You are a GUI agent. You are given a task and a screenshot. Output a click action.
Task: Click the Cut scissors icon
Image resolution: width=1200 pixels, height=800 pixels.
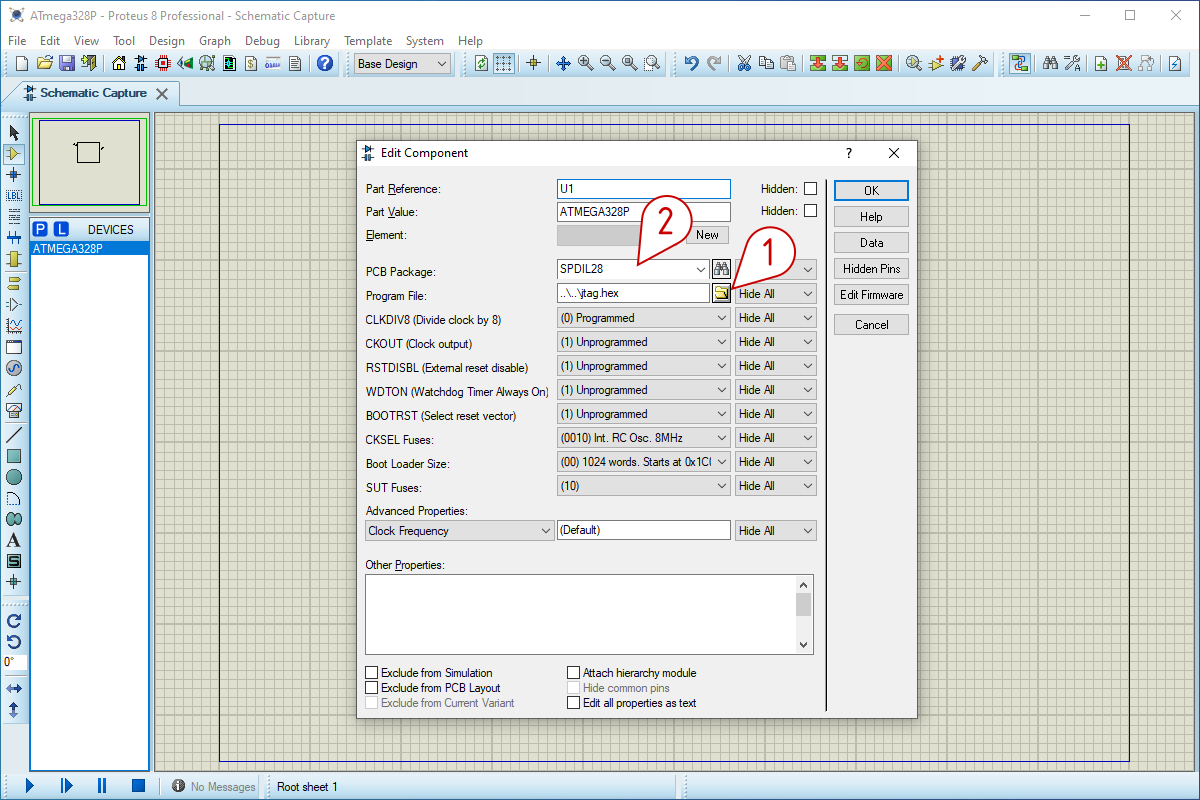coord(744,63)
